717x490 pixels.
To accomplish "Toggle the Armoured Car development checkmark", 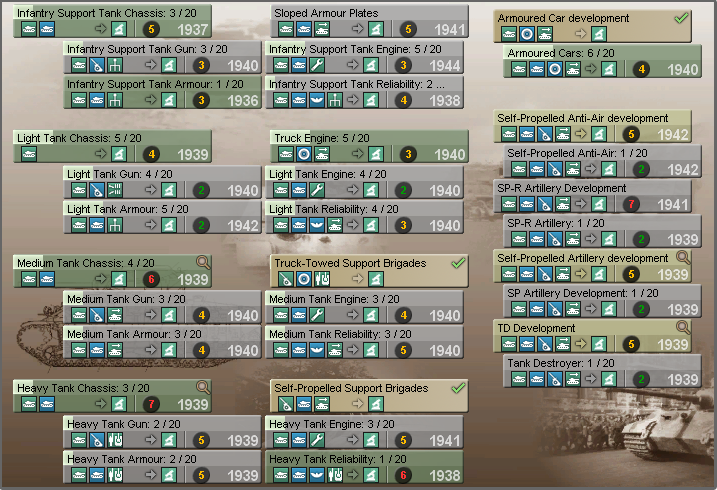I will point(682,18).
